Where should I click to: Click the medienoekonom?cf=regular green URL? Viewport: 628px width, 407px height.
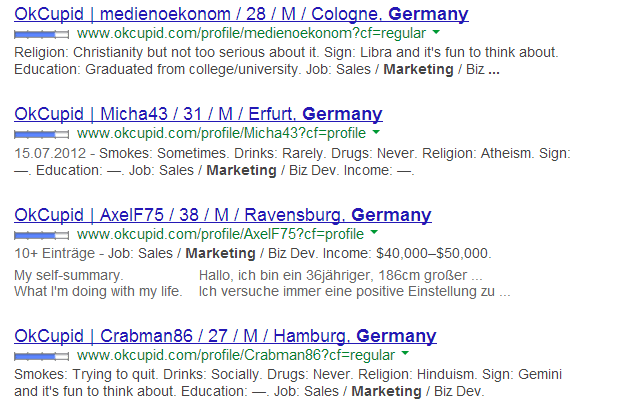[x=251, y=33]
